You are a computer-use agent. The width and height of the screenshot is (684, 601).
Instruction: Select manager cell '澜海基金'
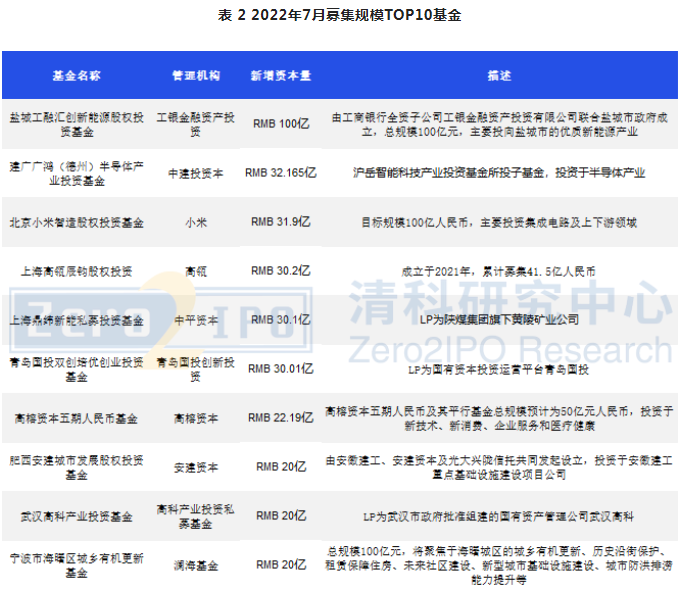click(196, 566)
